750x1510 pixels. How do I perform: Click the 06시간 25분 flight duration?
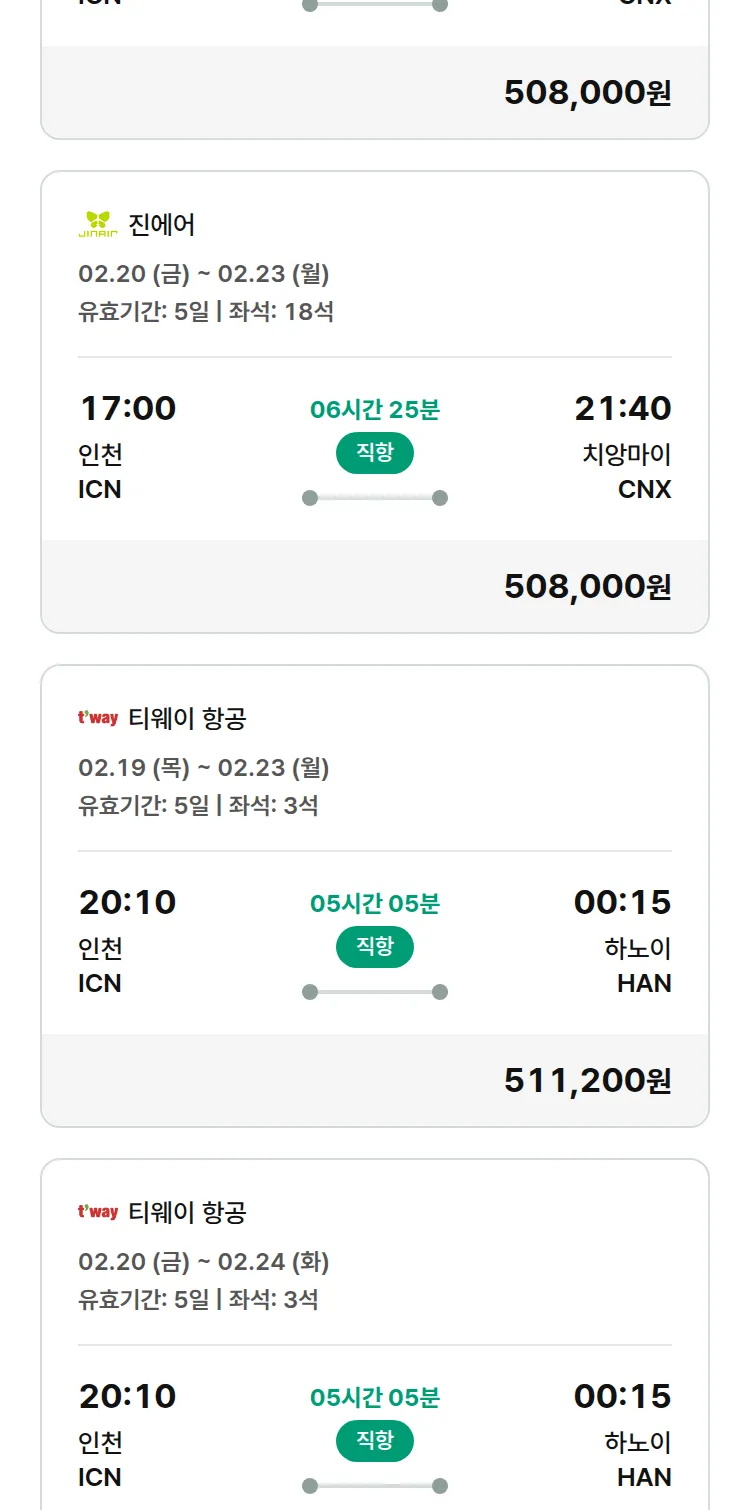coord(375,409)
